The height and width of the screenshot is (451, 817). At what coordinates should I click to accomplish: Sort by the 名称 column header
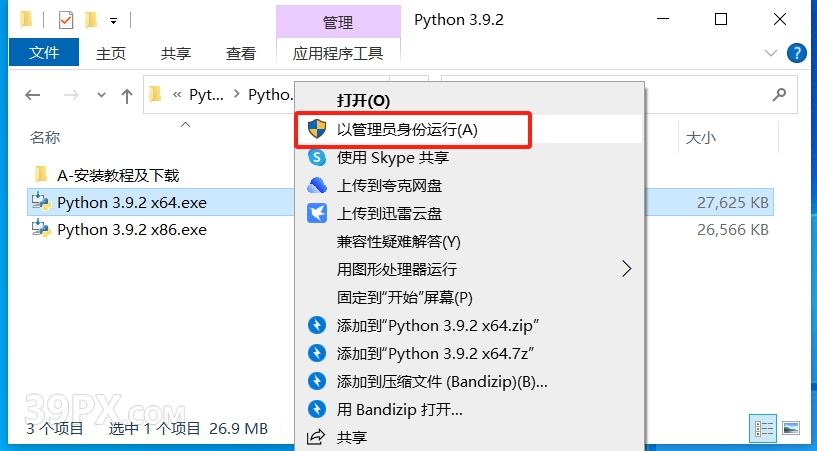click(x=45, y=137)
